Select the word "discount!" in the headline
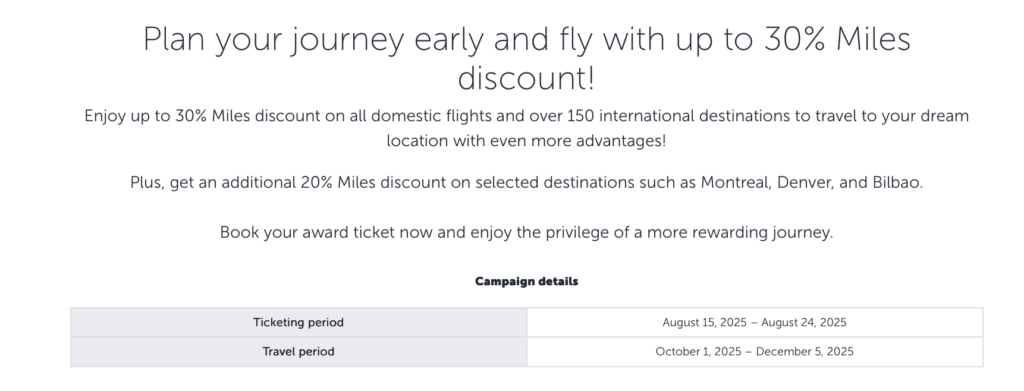The height and width of the screenshot is (391, 1024). point(526,78)
